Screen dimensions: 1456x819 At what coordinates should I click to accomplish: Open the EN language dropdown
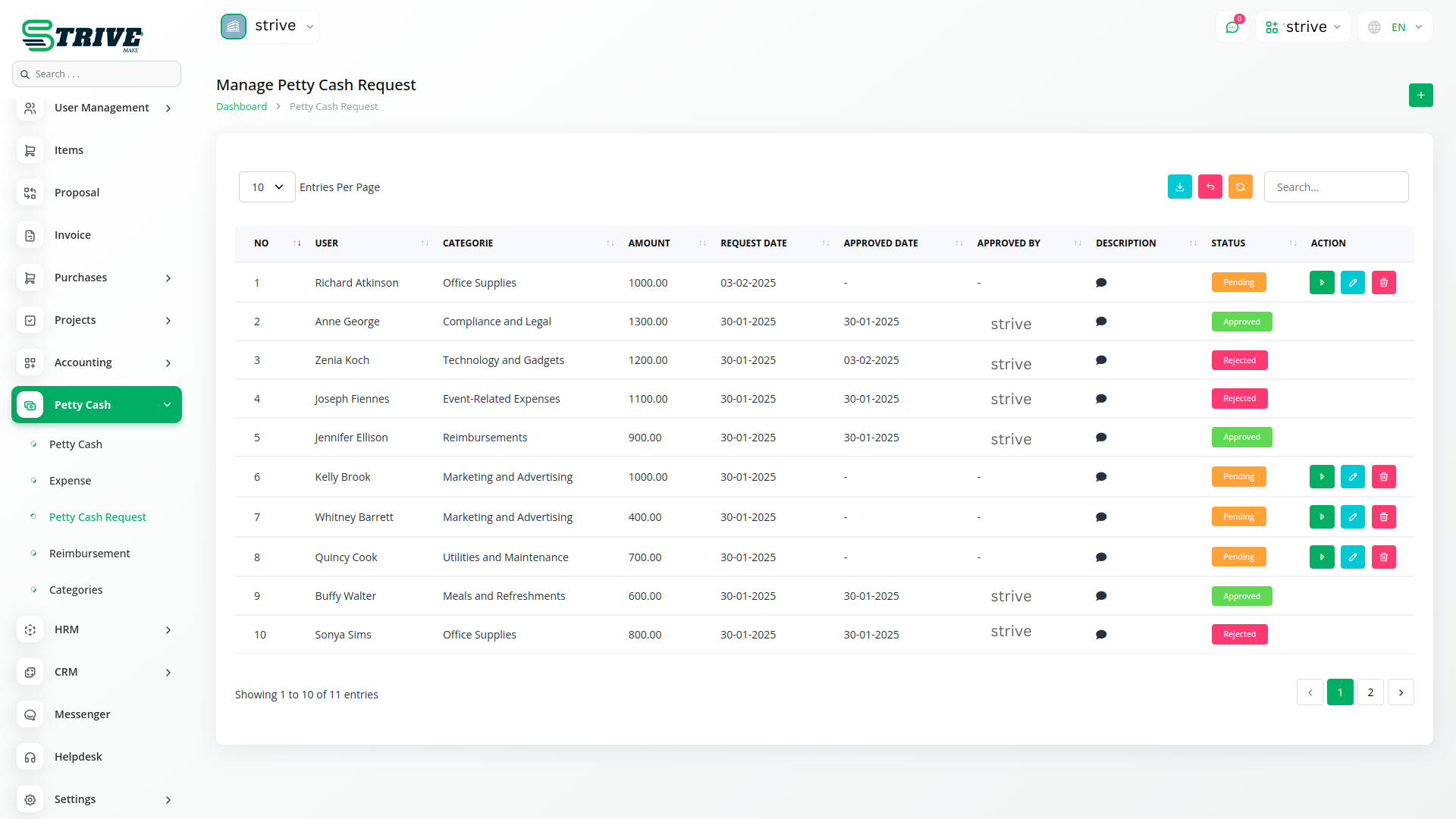point(1396,27)
